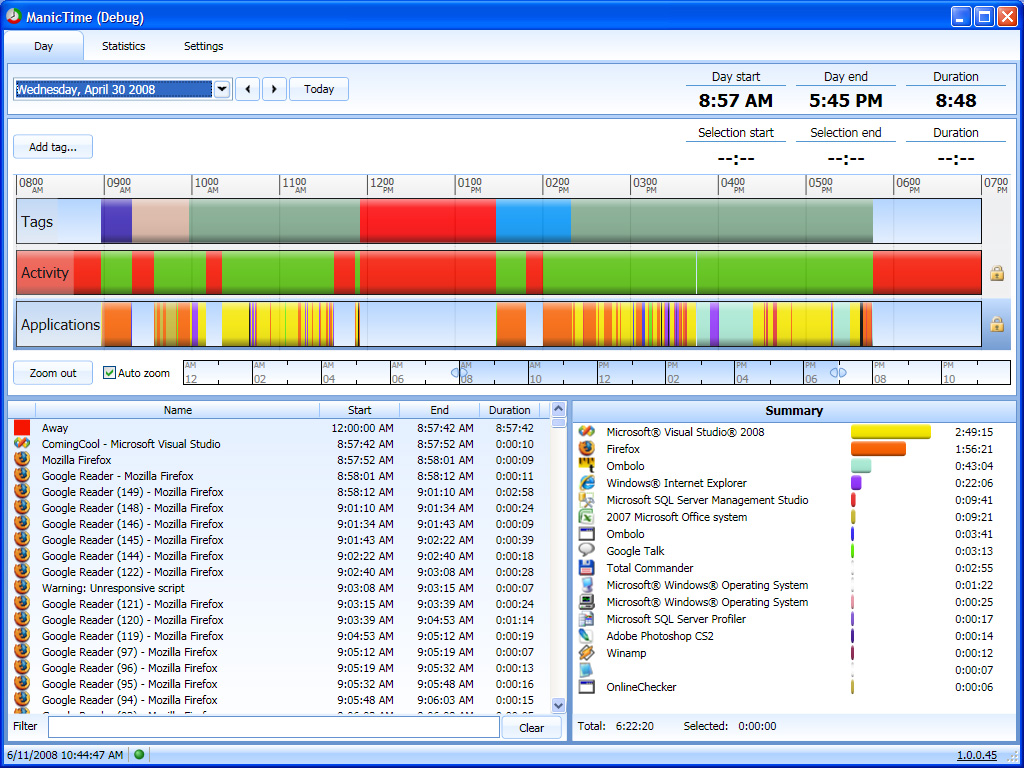Go to the next day arrow

pos(275,89)
